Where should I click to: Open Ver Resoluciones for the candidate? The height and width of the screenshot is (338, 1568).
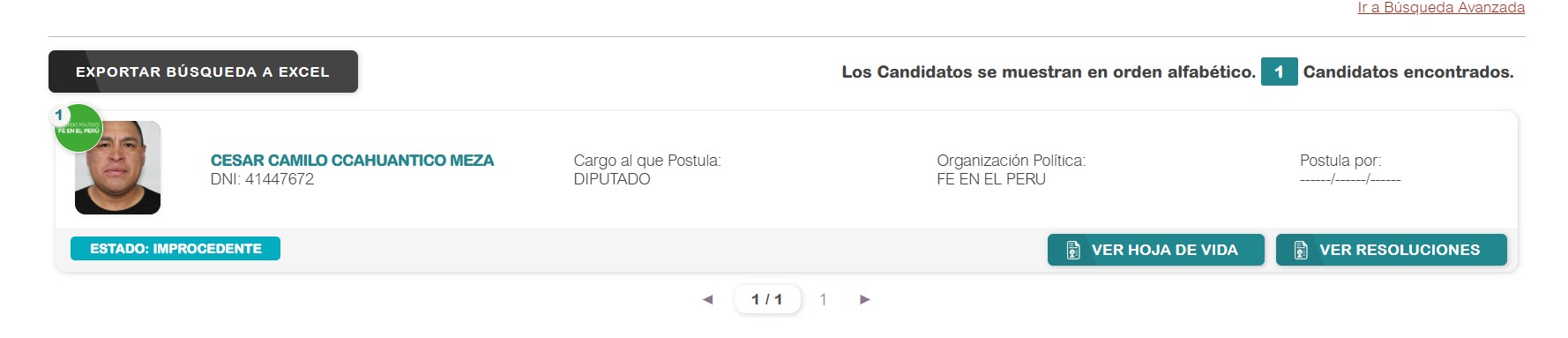click(x=1392, y=250)
